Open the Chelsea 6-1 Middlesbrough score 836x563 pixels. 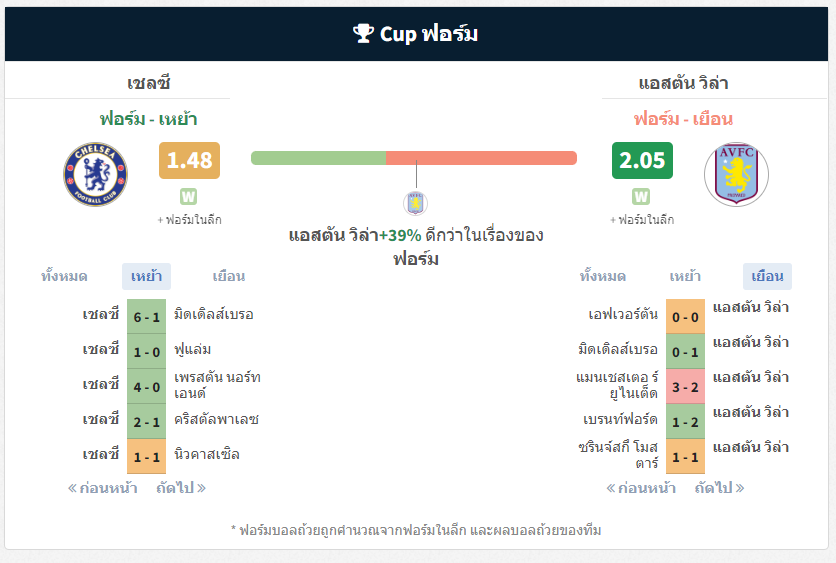tap(147, 317)
